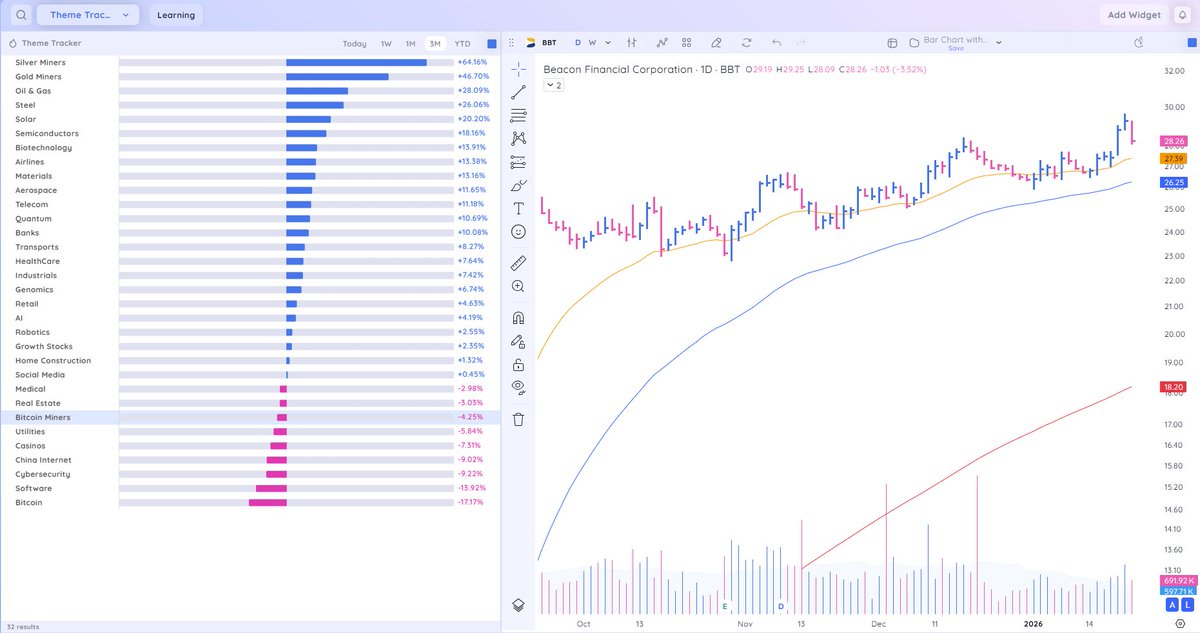
Task: Redo the chart action
Action: tap(801, 43)
